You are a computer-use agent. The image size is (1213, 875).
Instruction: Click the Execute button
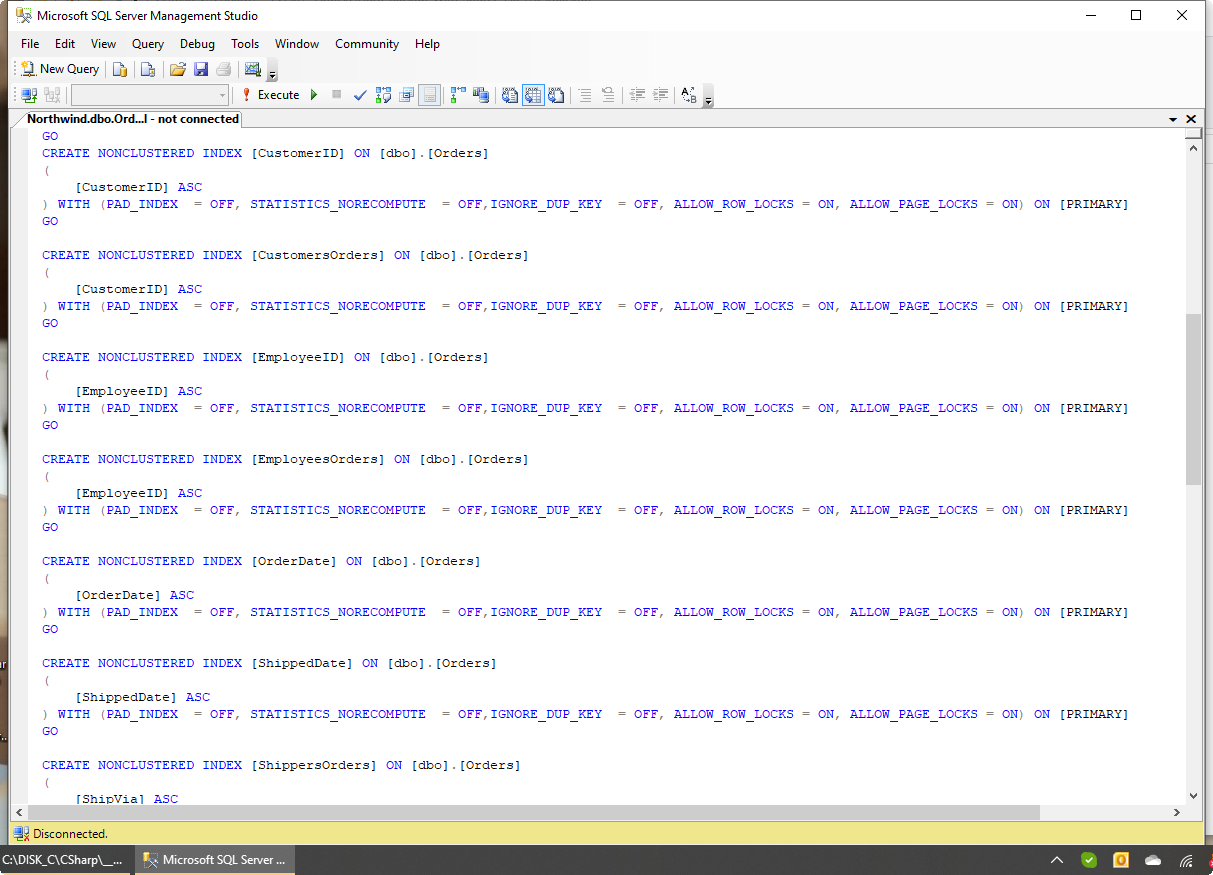[x=270, y=95]
